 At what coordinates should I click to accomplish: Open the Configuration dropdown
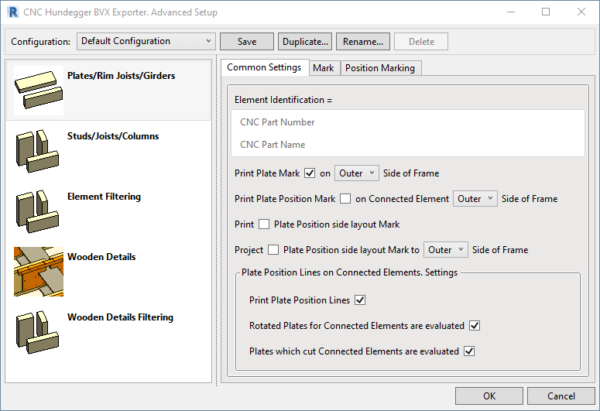click(x=146, y=41)
